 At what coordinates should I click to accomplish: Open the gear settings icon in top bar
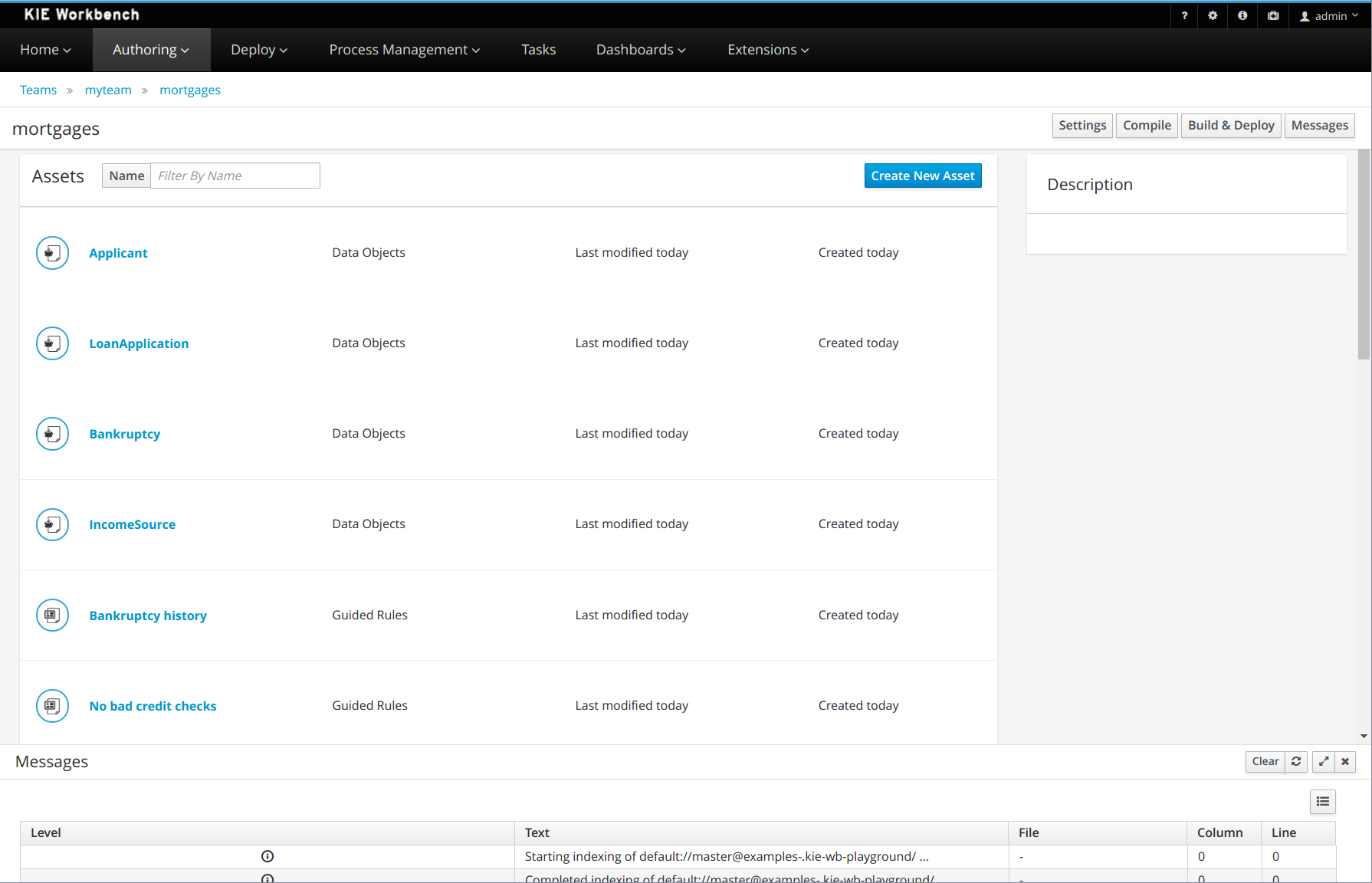1213,15
